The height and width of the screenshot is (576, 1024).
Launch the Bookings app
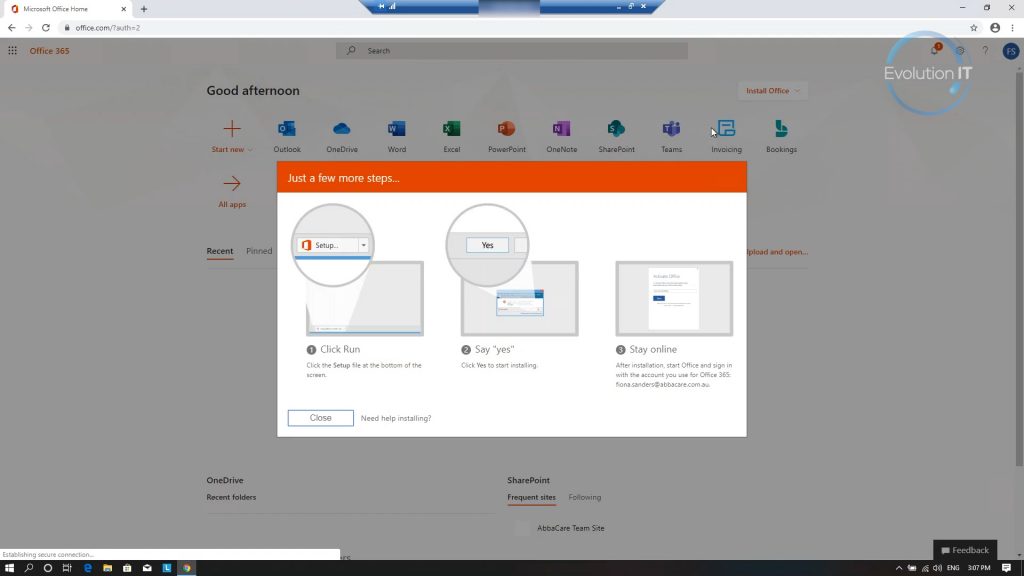[x=781, y=136]
